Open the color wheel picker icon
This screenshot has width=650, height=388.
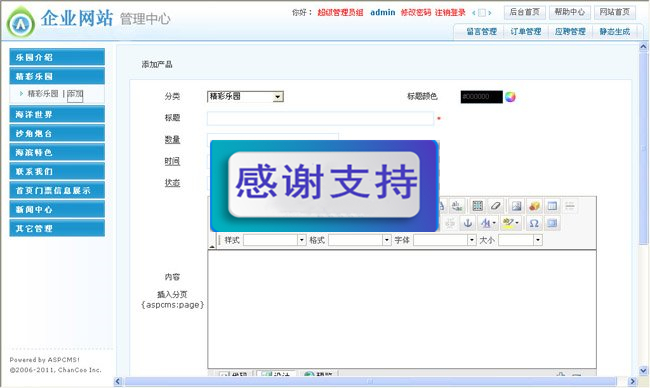[510, 97]
